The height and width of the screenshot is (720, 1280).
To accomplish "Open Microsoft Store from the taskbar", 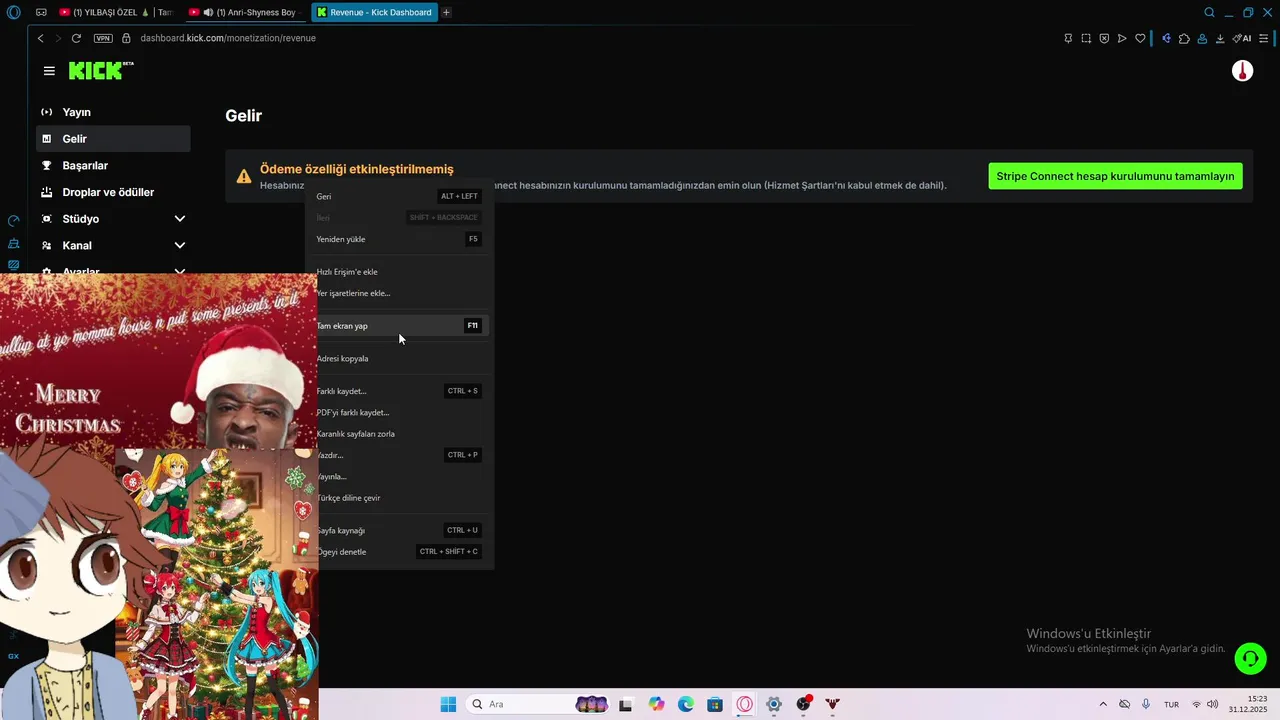I will pyautogui.click(x=715, y=704).
